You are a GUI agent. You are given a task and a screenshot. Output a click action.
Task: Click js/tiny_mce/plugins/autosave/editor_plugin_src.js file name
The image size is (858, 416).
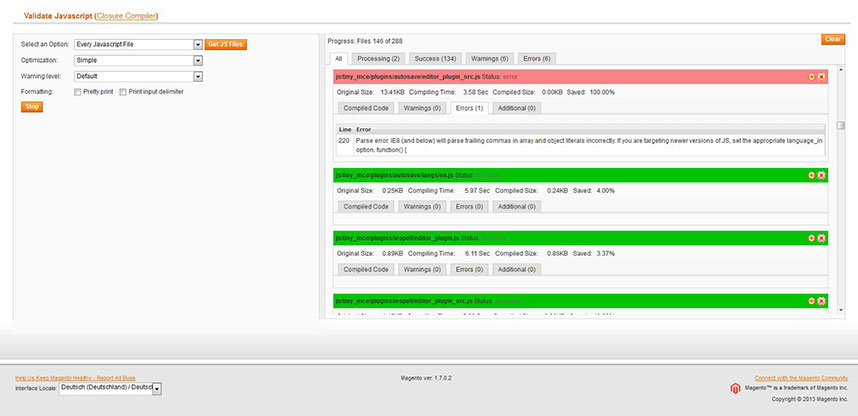(408, 77)
